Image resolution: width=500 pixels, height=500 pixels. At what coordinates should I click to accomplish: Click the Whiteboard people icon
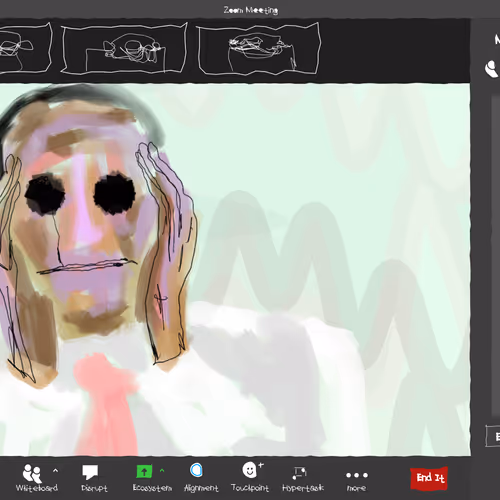(32, 473)
